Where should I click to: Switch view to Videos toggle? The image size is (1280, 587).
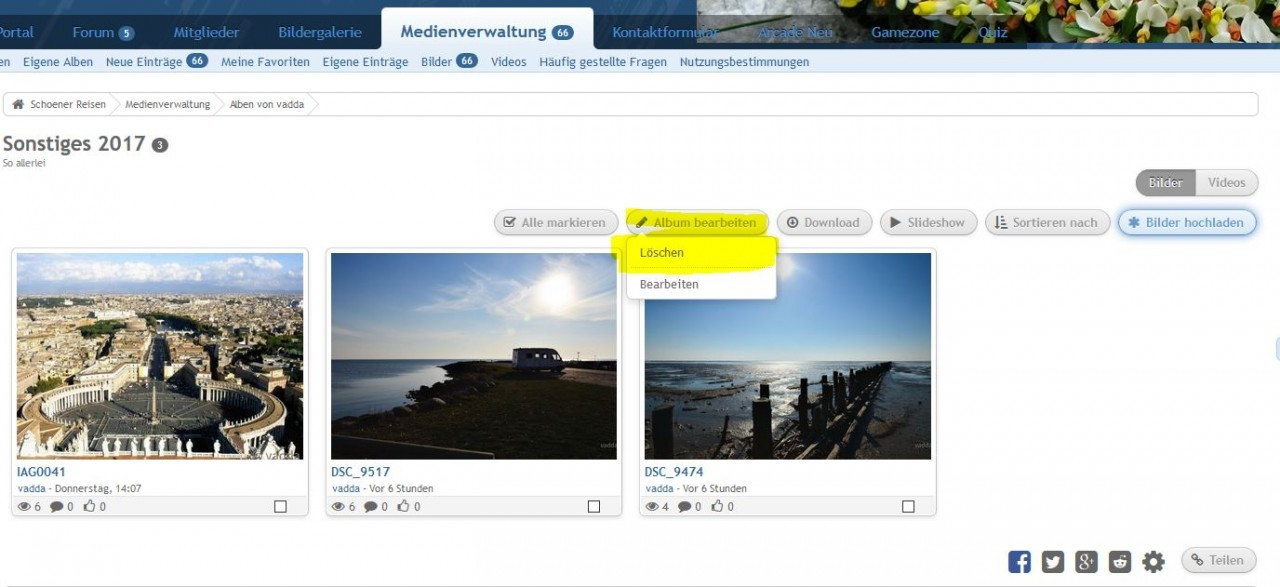pyautogui.click(x=1227, y=182)
